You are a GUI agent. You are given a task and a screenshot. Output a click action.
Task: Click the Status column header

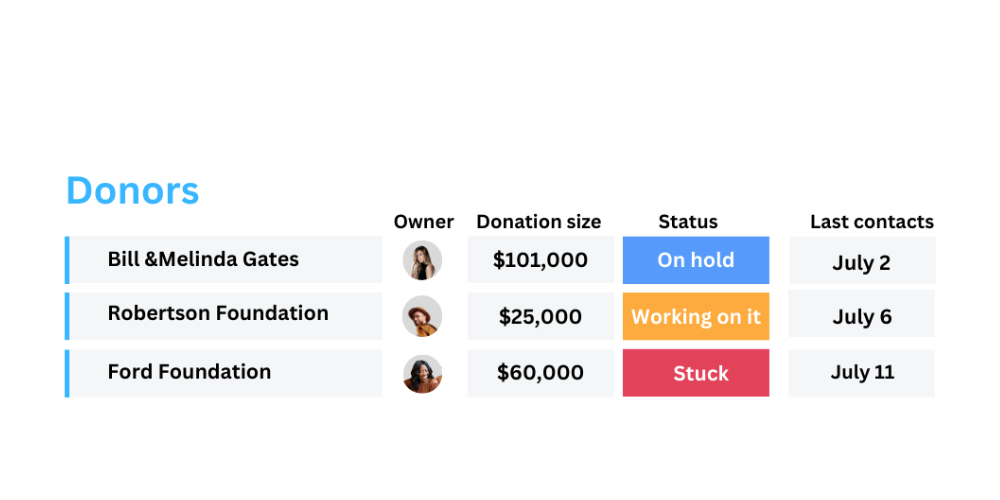688,222
